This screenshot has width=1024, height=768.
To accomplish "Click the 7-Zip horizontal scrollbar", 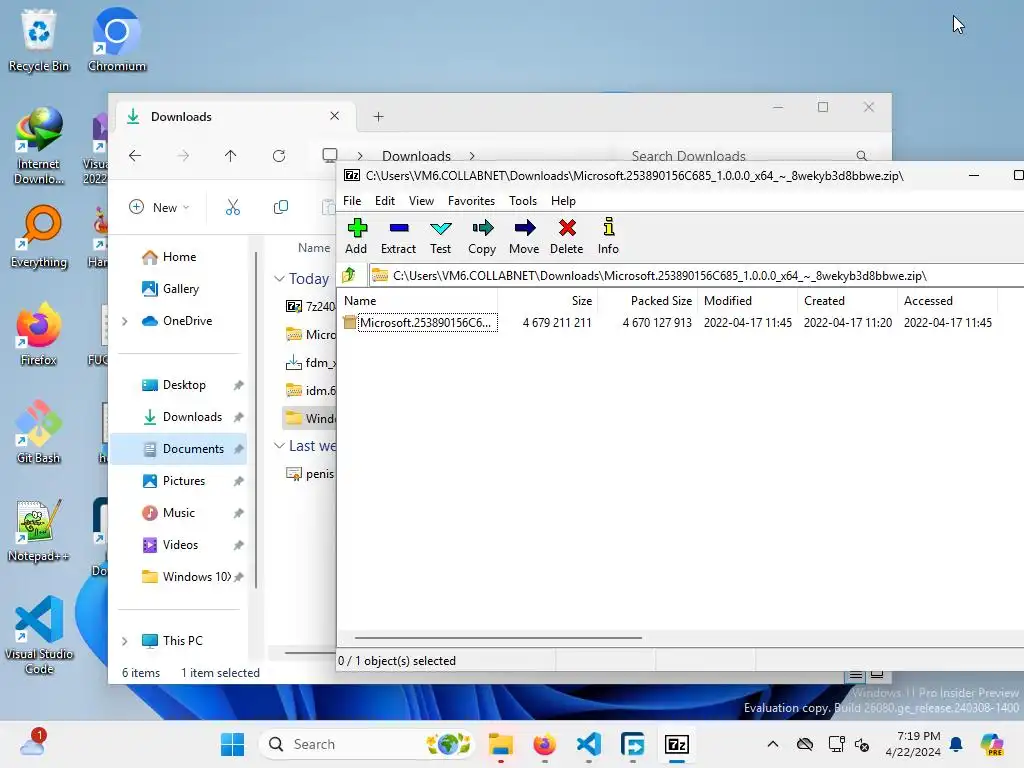I will pos(498,637).
